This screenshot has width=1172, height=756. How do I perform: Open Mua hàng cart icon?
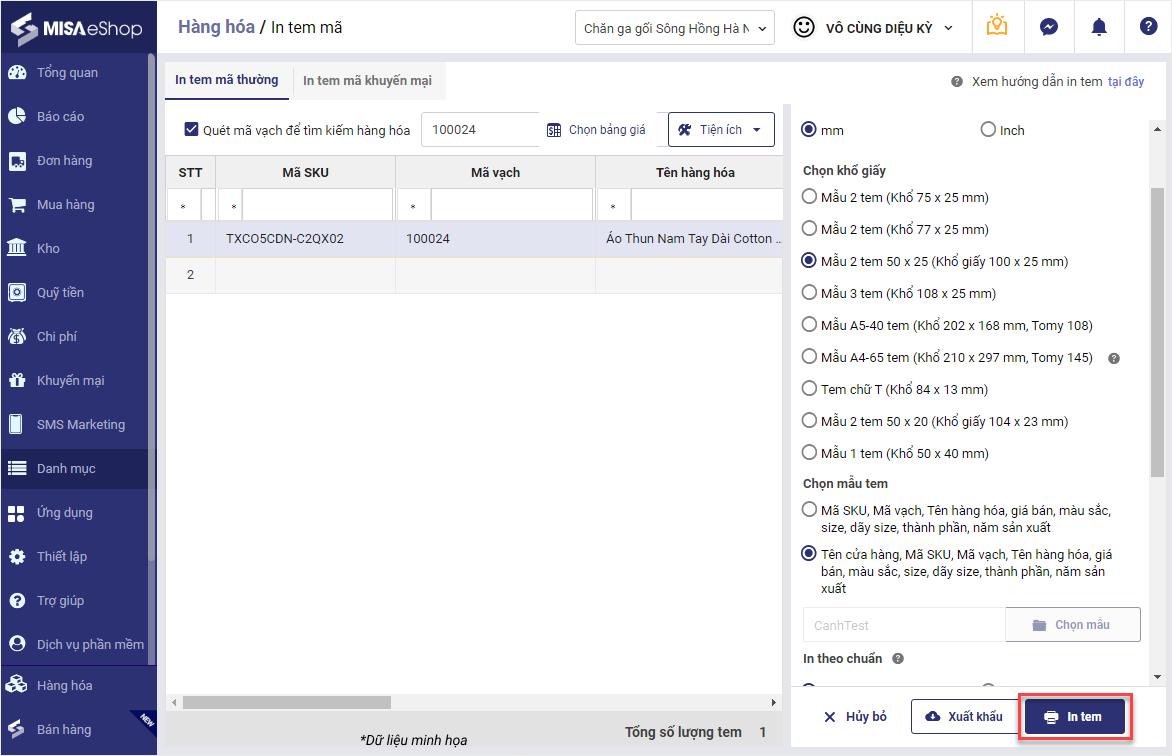tap(16, 205)
